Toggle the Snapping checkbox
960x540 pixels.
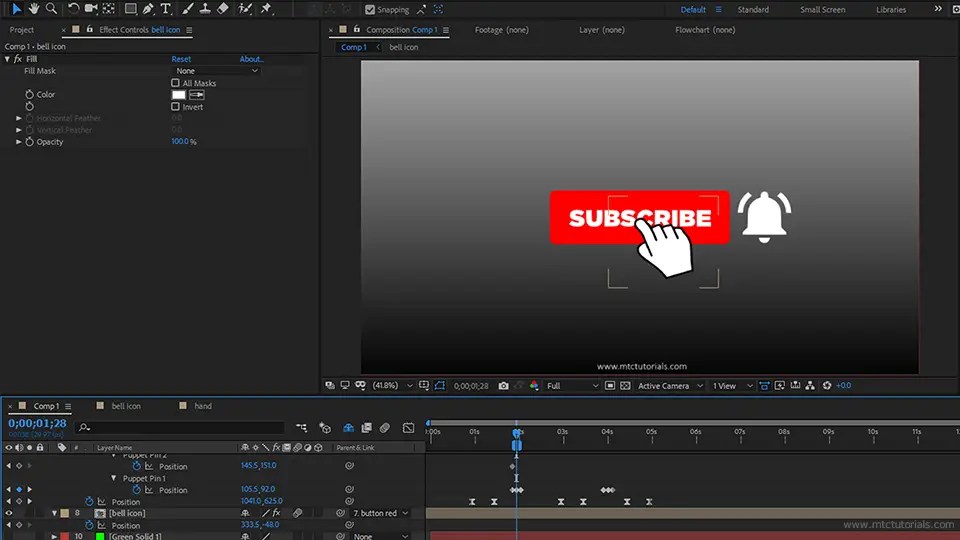pos(370,10)
